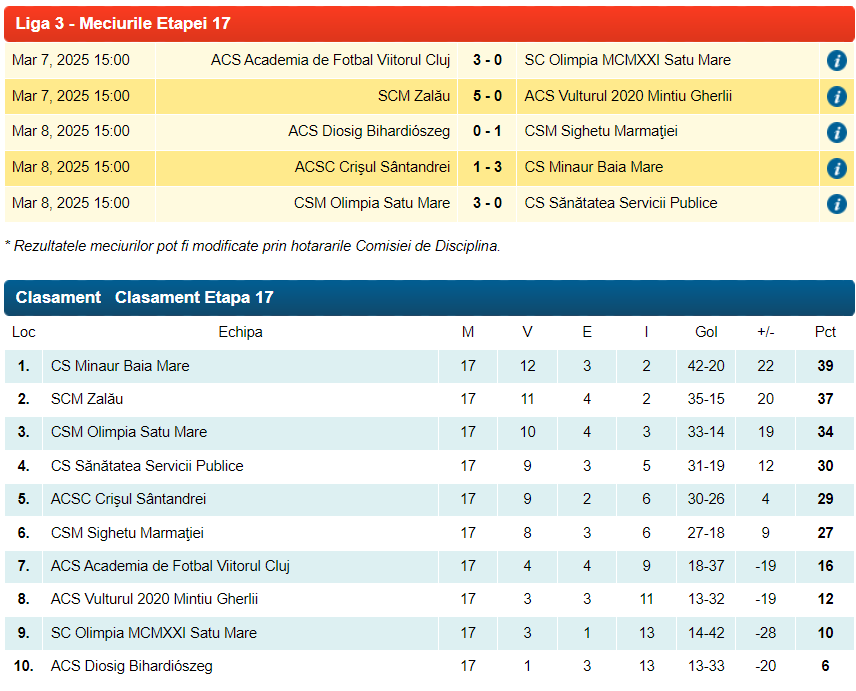Click SCM Zalău team in standings table
The image size is (856, 691).
tap(87, 399)
